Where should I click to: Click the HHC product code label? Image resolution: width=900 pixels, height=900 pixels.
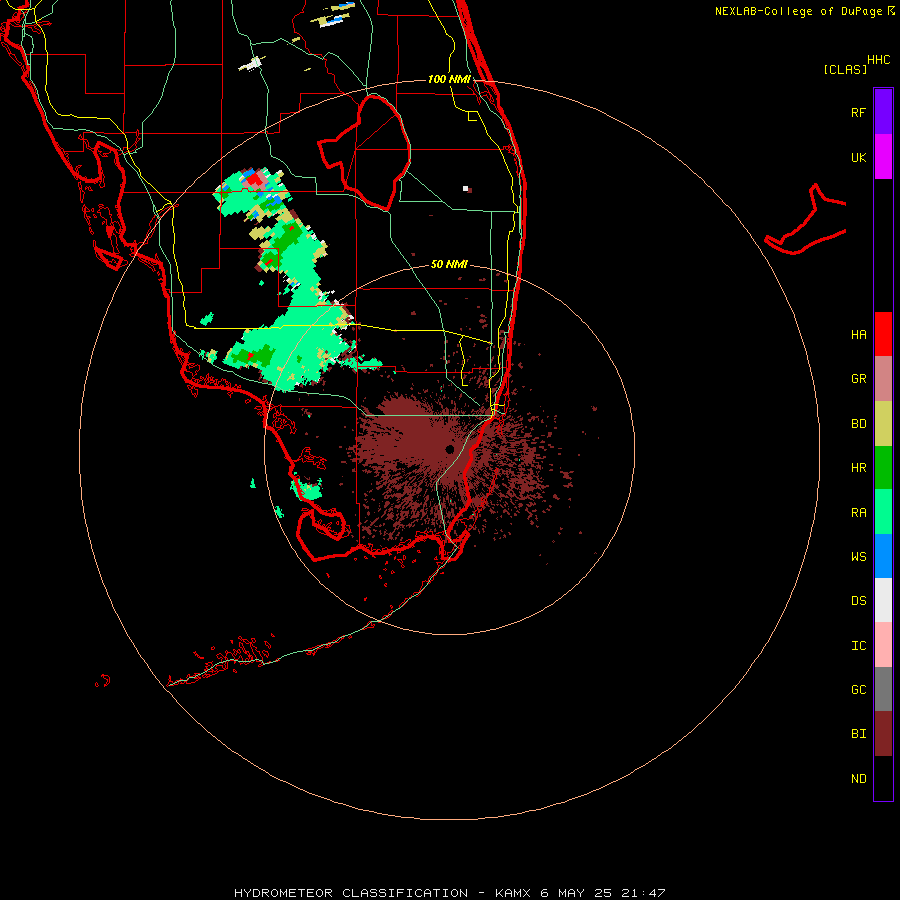pos(878,60)
